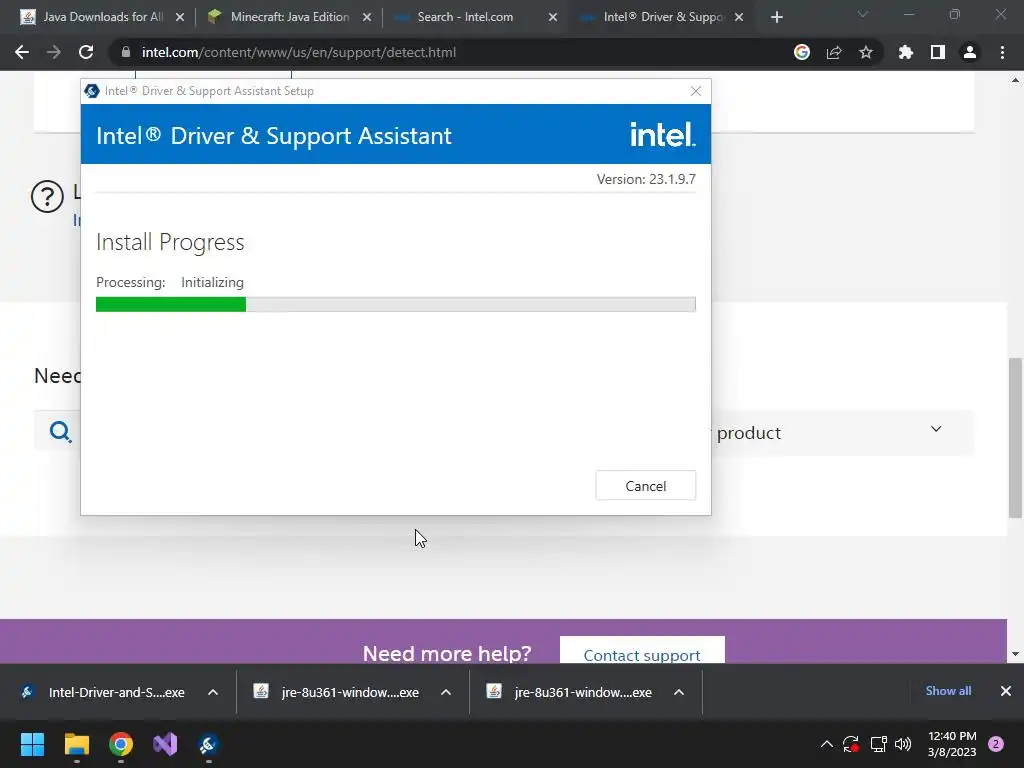1024x768 pixels.
Task: Open File Explorer from taskbar
Action: 76,744
